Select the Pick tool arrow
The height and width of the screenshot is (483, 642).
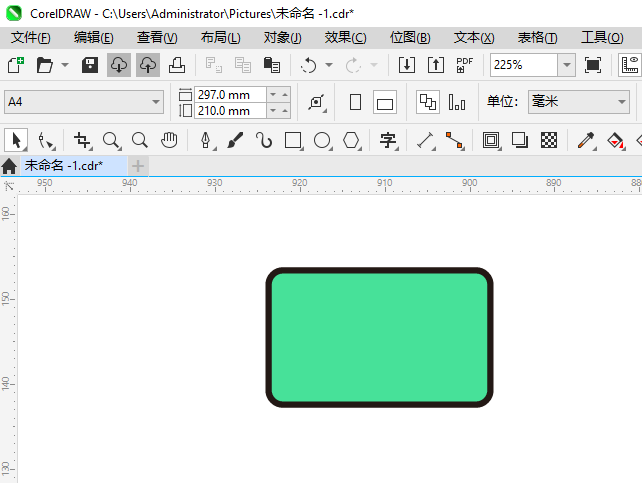16,140
